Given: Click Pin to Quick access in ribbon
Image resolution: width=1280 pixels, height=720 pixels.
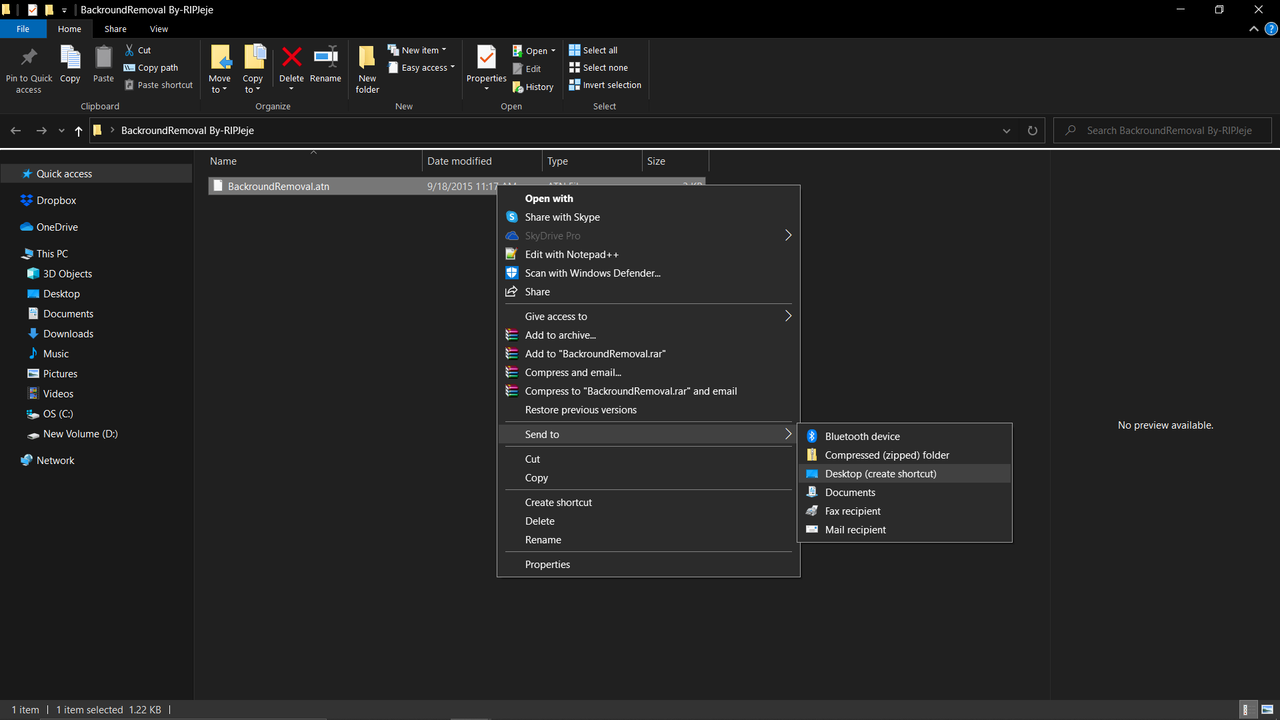Looking at the screenshot, I should pos(29,70).
